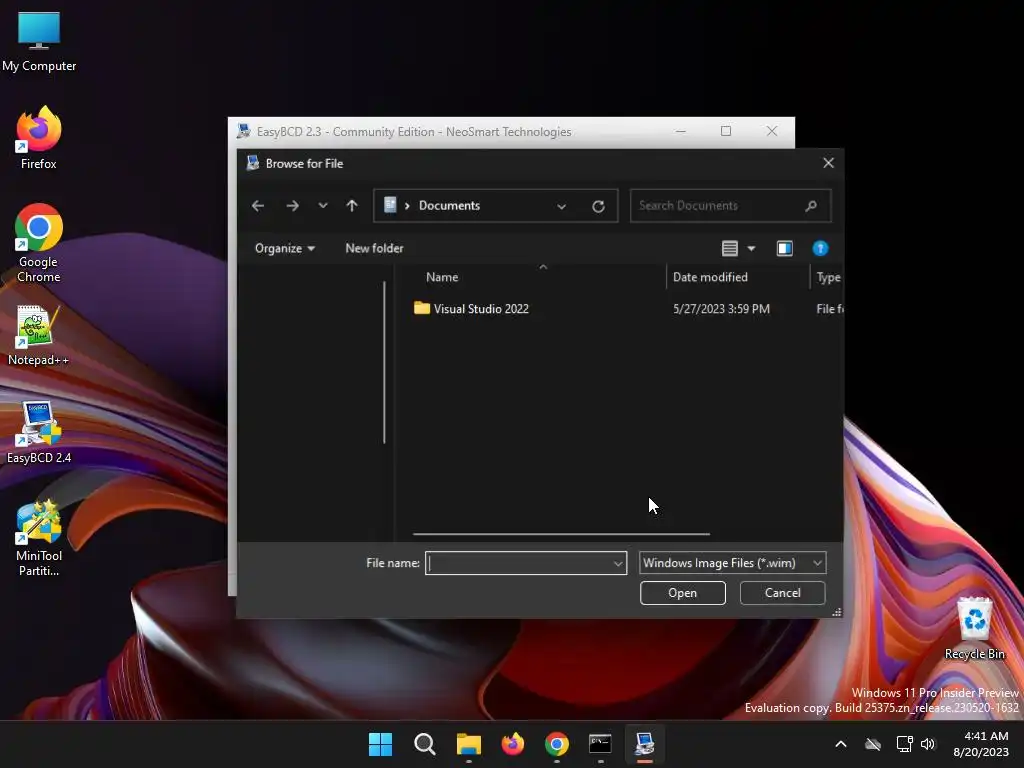Minimize the EasyBCD 2.3 window
The height and width of the screenshot is (768, 1024).
point(680,131)
